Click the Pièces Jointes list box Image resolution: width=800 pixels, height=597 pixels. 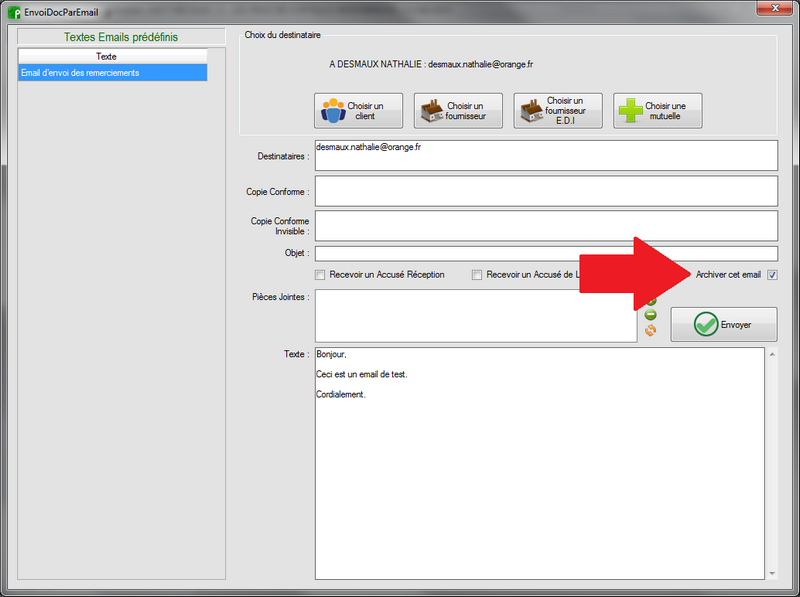(x=476, y=316)
